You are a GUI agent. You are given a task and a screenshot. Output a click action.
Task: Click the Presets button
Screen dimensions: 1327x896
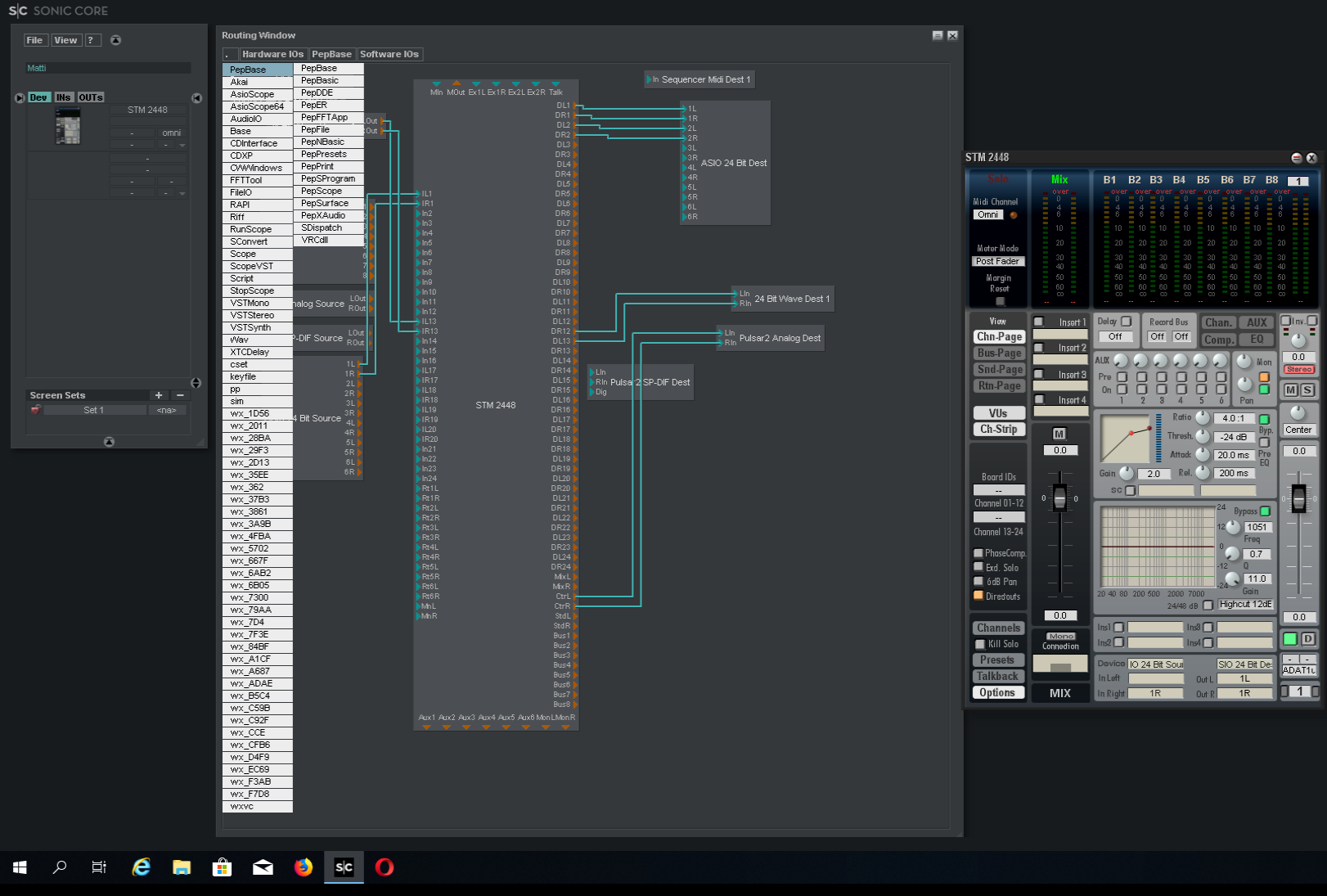pyautogui.click(x=997, y=660)
